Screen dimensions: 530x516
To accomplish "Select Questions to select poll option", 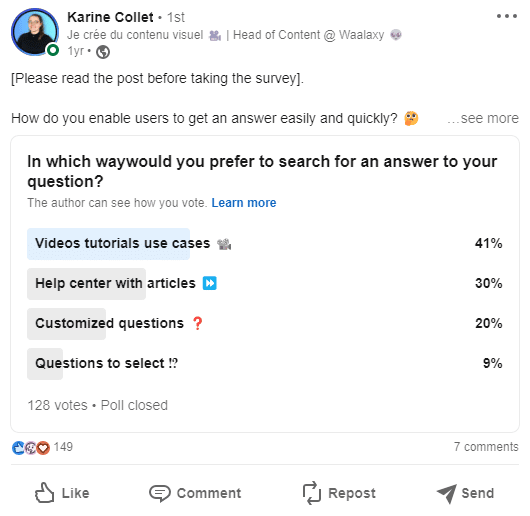I will pos(265,364).
